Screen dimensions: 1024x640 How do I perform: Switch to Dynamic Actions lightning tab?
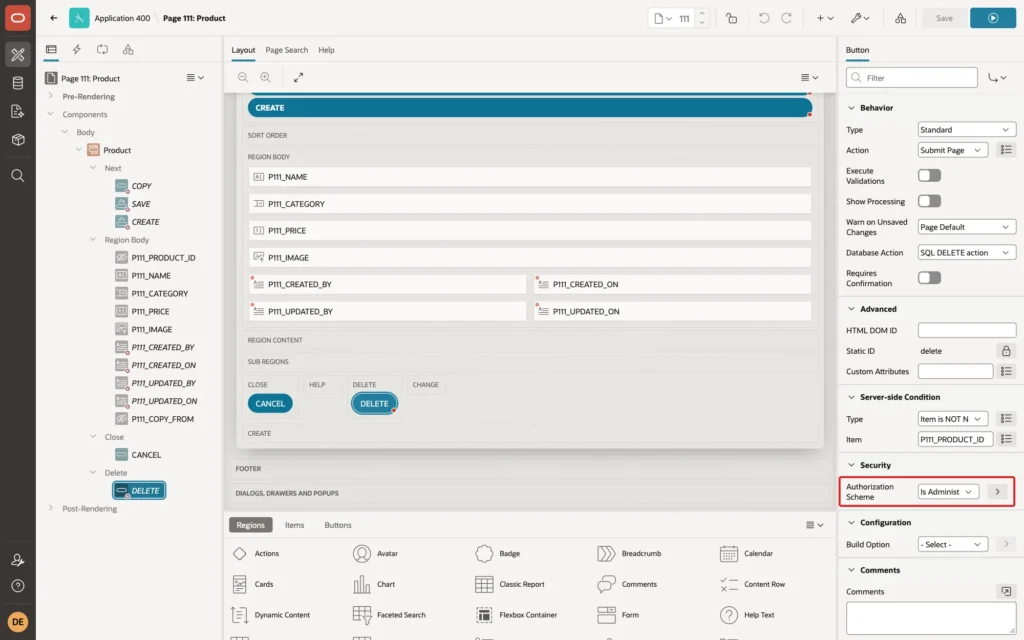coord(76,50)
